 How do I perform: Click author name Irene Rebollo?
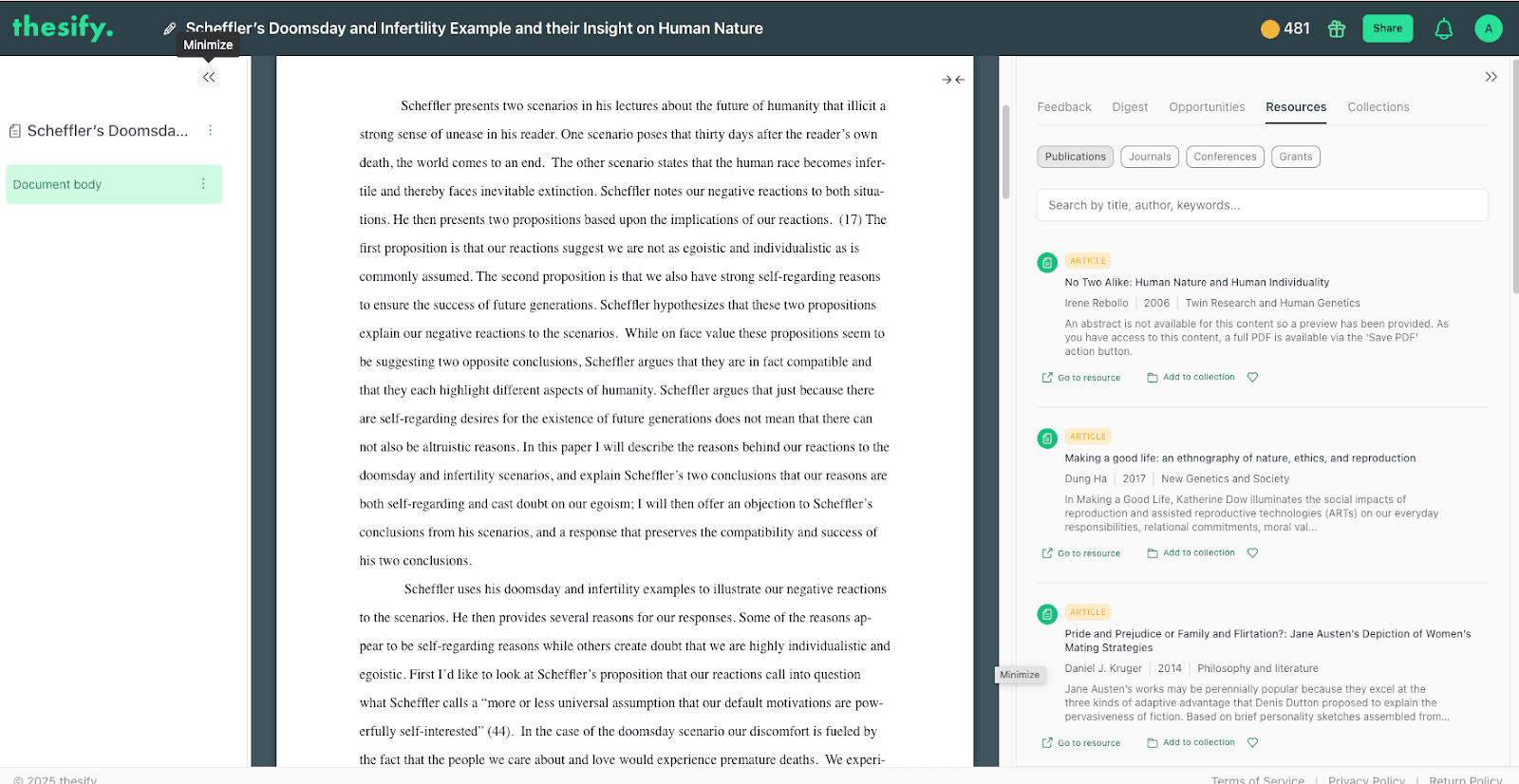[1097, 304]
